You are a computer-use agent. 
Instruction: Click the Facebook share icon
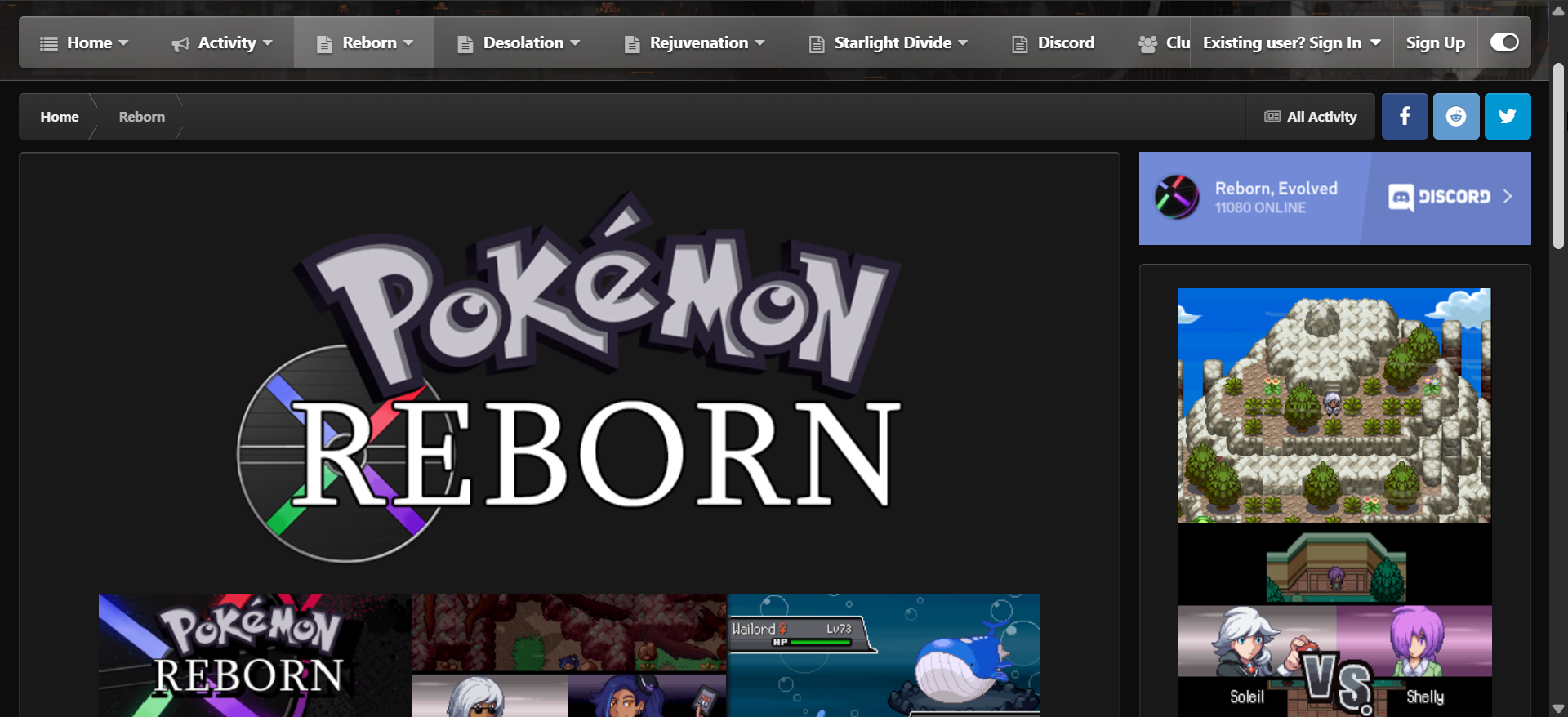click(x=1404, y=117)
